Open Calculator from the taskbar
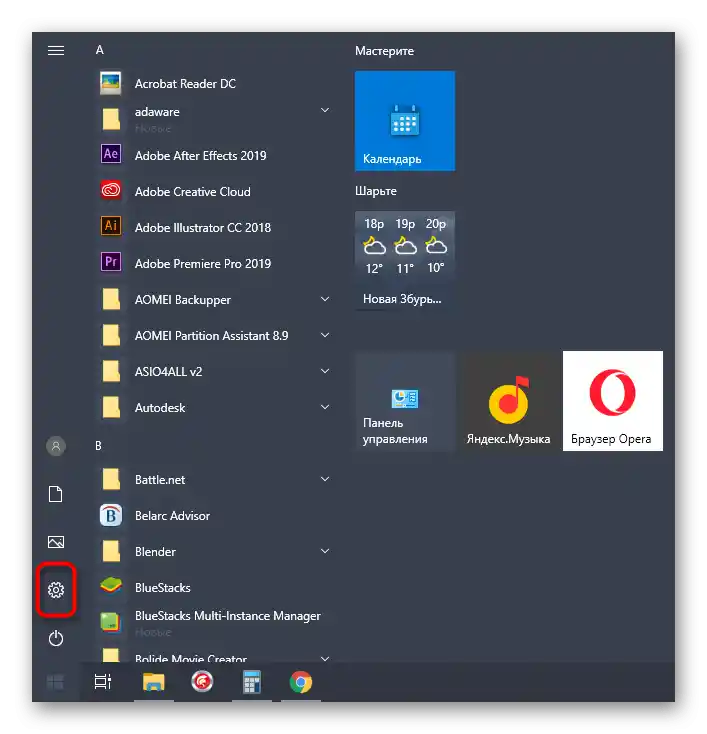707x734 pixels. click(x=252, y=682)
